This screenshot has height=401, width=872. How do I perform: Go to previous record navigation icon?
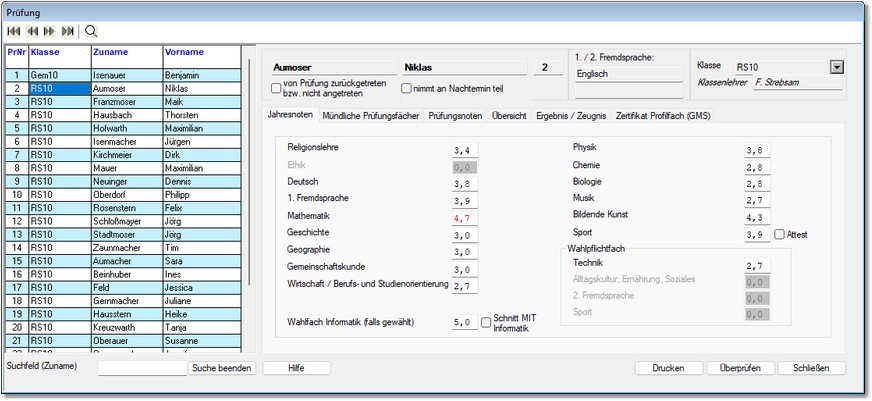click(31, 31)
